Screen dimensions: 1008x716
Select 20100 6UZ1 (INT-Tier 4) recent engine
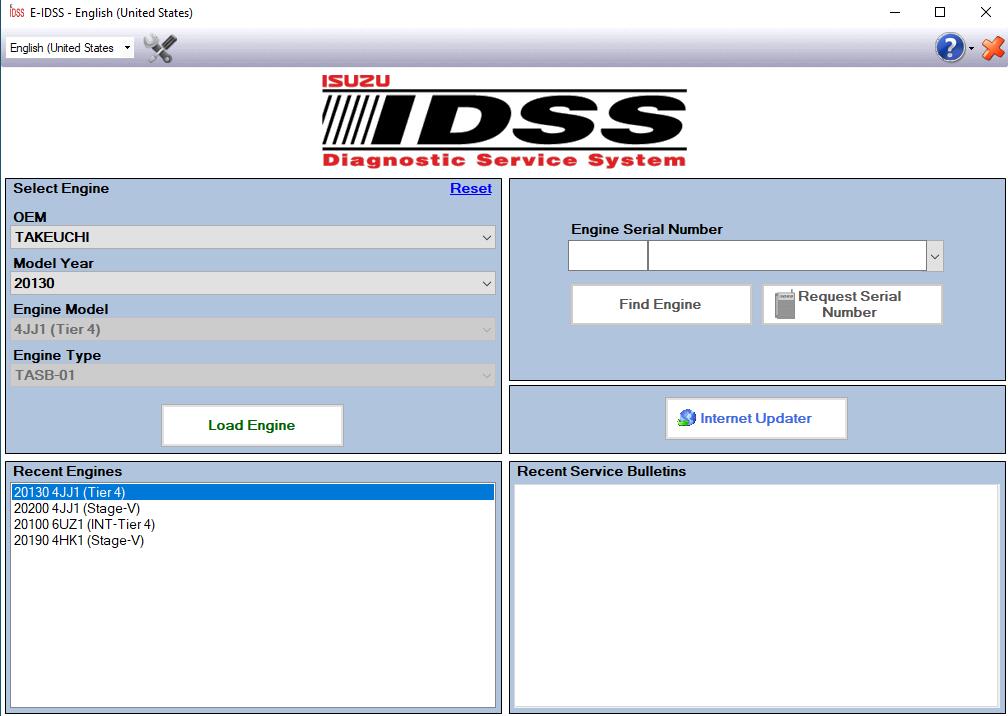tap(85, 524)
